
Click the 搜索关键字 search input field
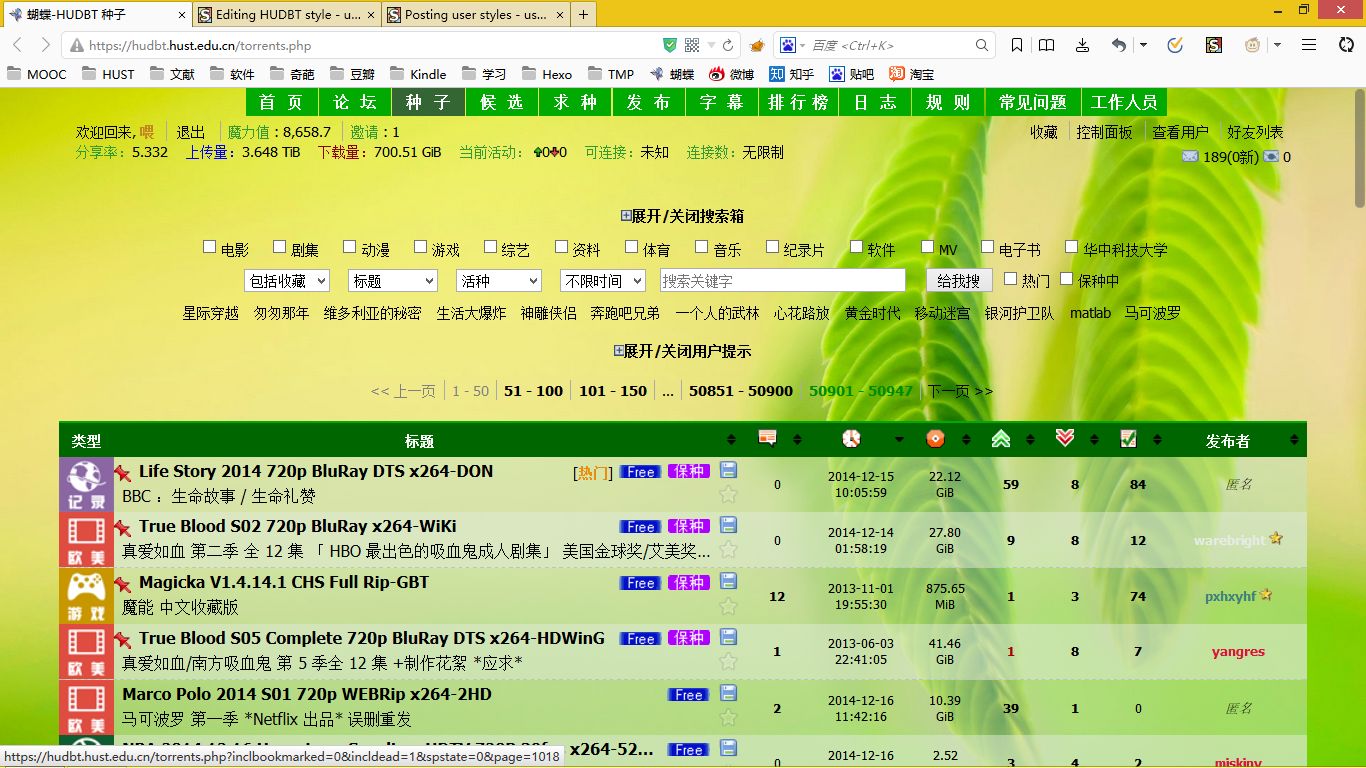pyautogui.click(x=782, y=281)
